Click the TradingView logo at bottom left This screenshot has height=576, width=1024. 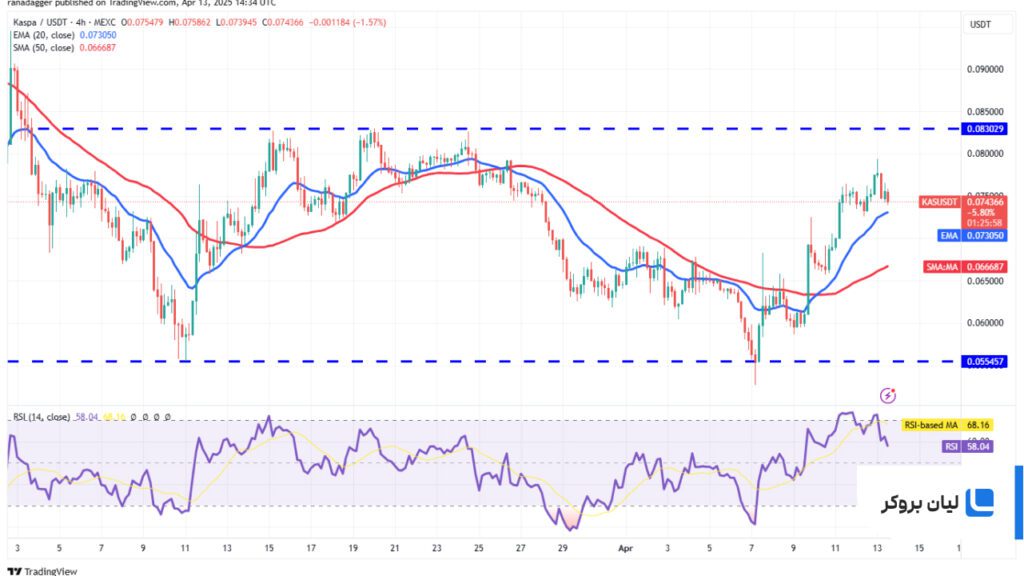42,571
